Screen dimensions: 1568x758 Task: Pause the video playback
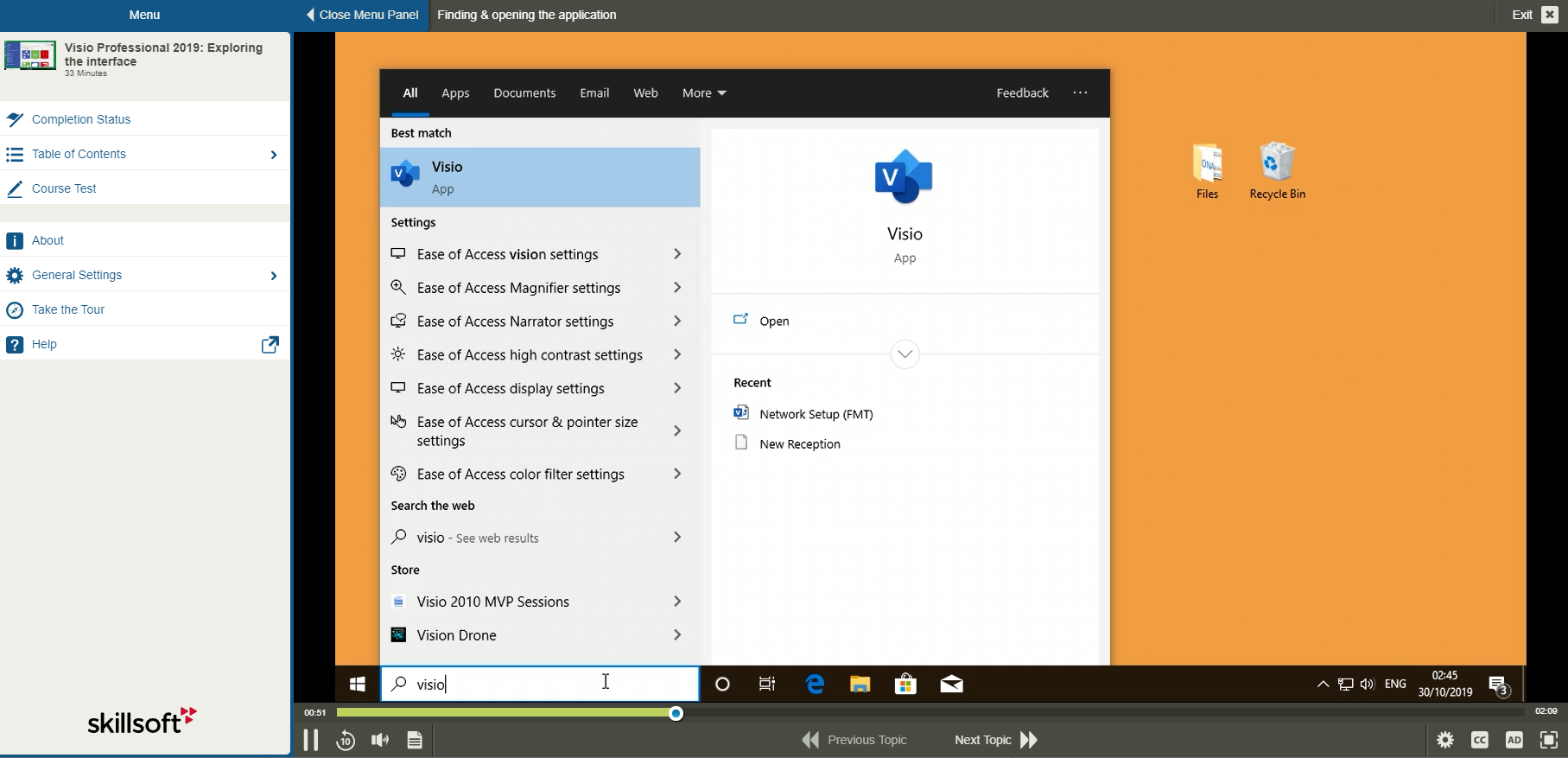[311, 740]
